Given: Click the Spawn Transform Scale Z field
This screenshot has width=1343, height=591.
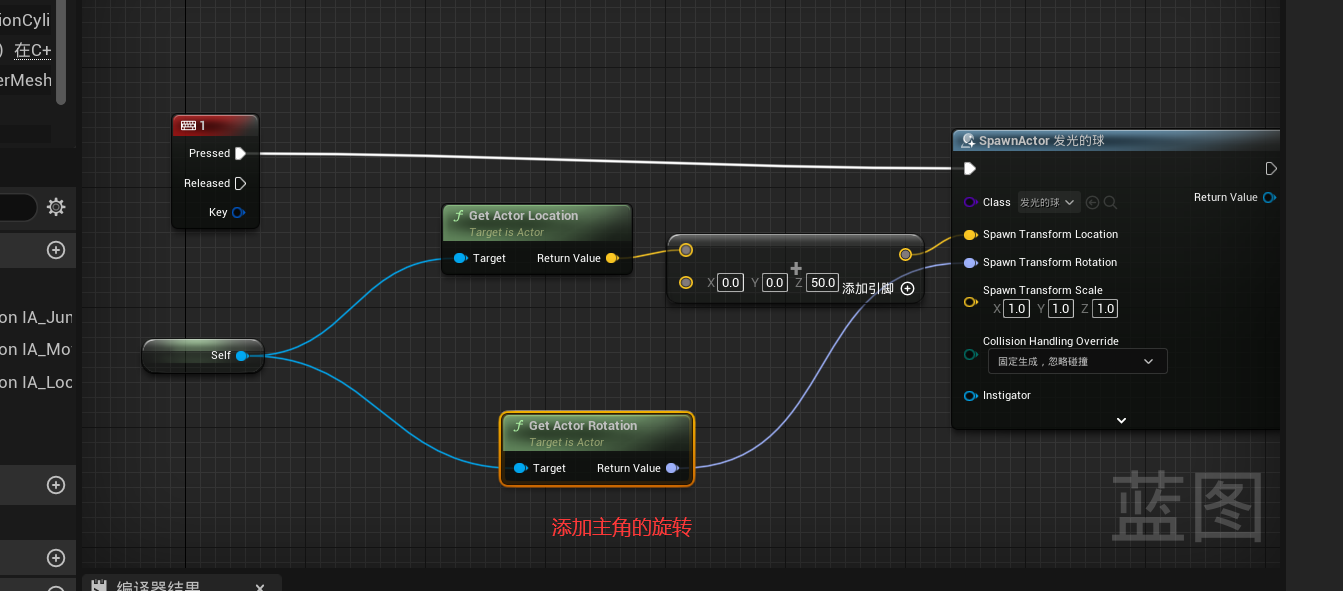Looking at the screenshot, I should pyautogui.click(x=1105, y=308).
